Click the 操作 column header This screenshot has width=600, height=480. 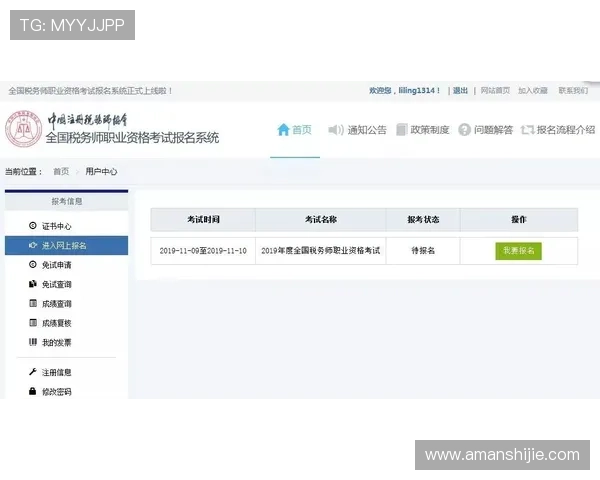(519, 220)
